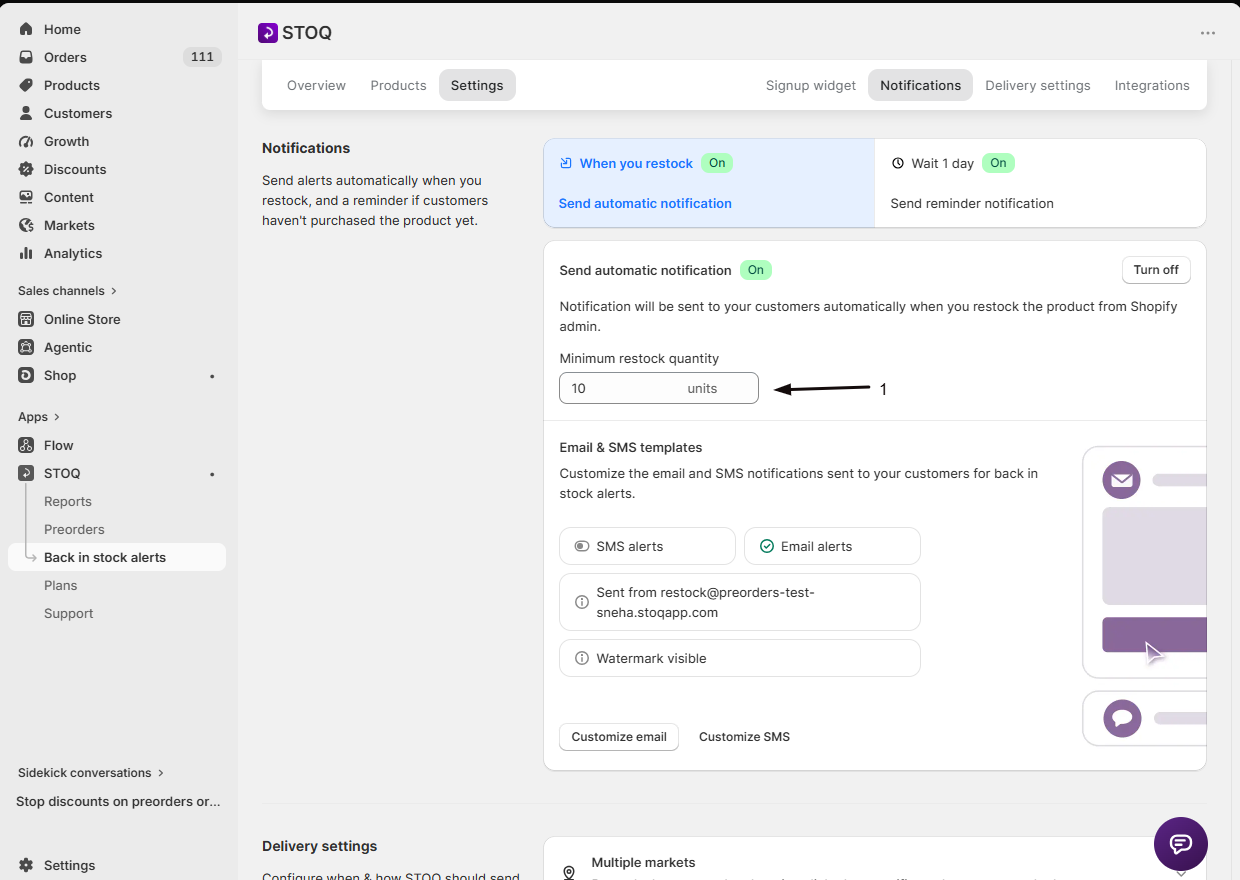Click the info icon beside Watermark visible
1240x880 pixels.
tap(582, 658)
